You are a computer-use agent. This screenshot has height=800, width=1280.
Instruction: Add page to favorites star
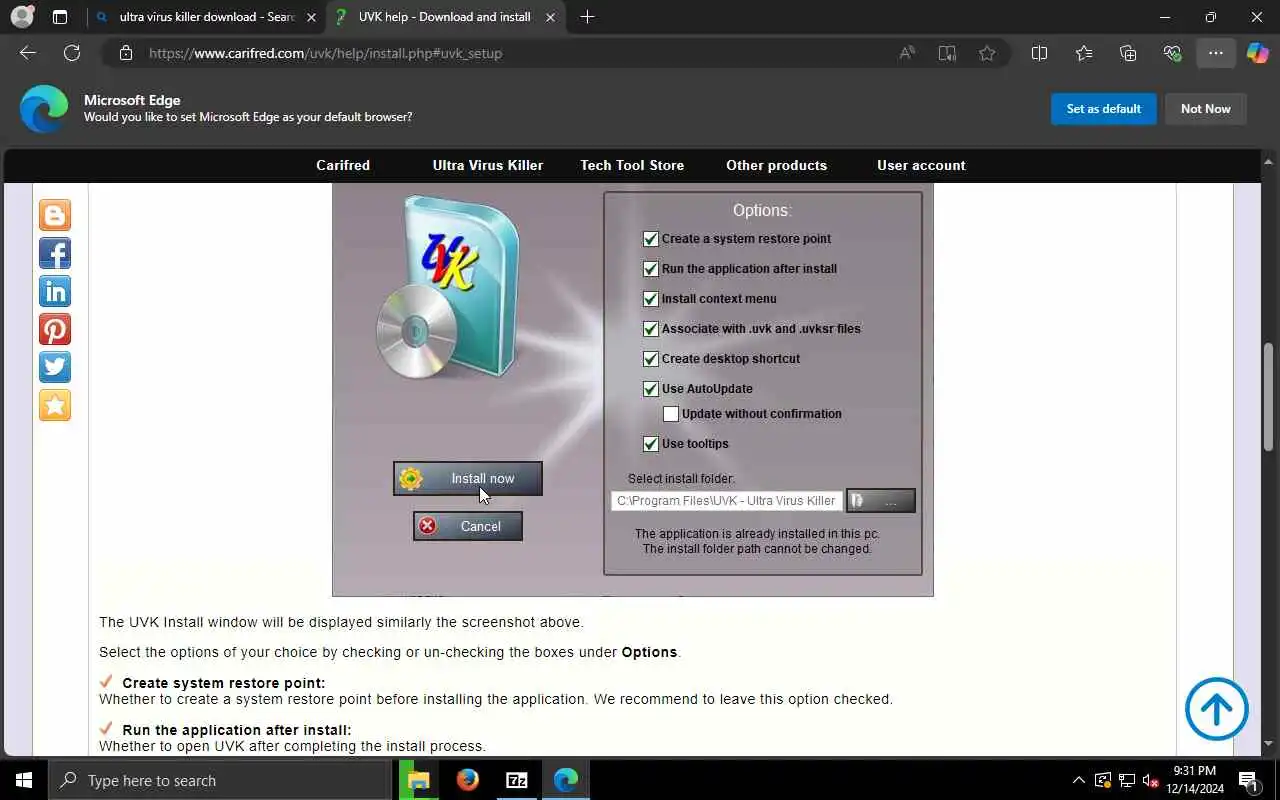point(987,53)
